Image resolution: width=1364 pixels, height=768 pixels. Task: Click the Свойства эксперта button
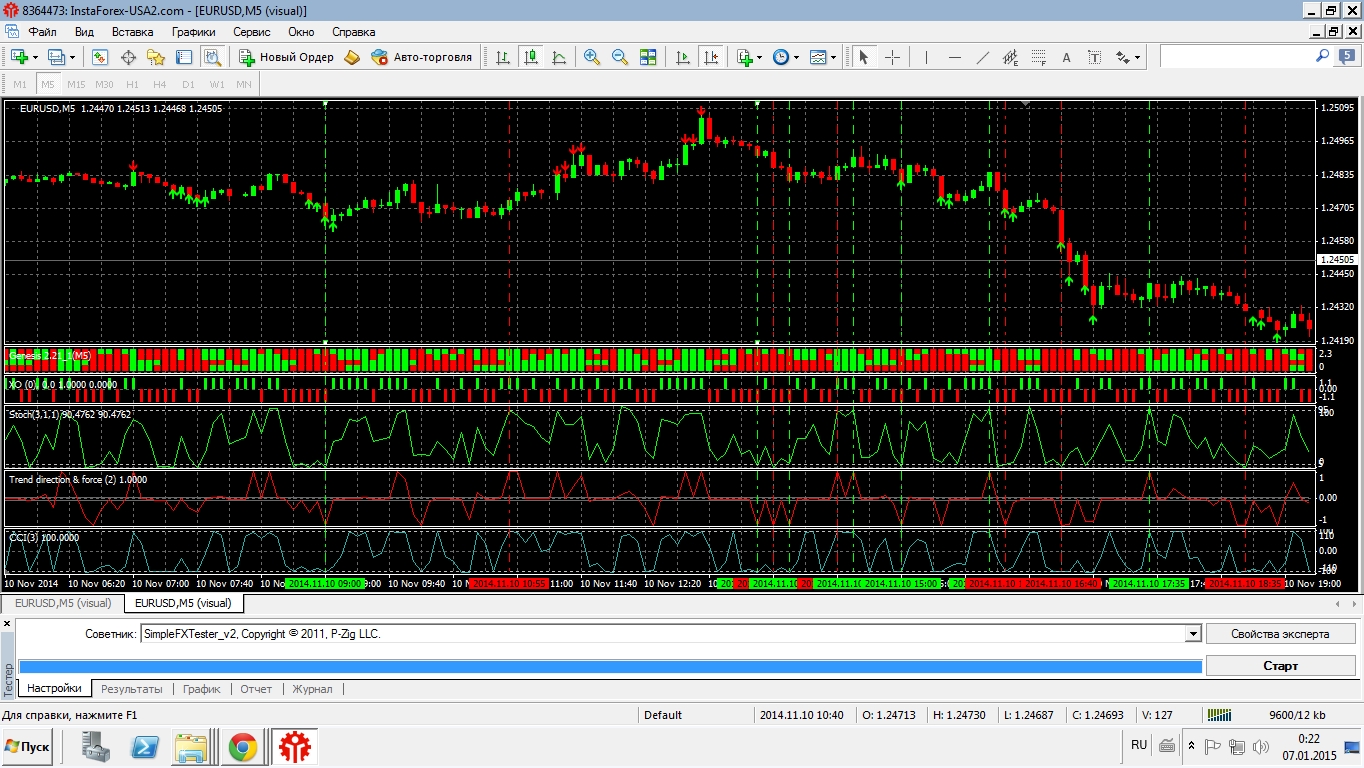tap(1280, 634)
